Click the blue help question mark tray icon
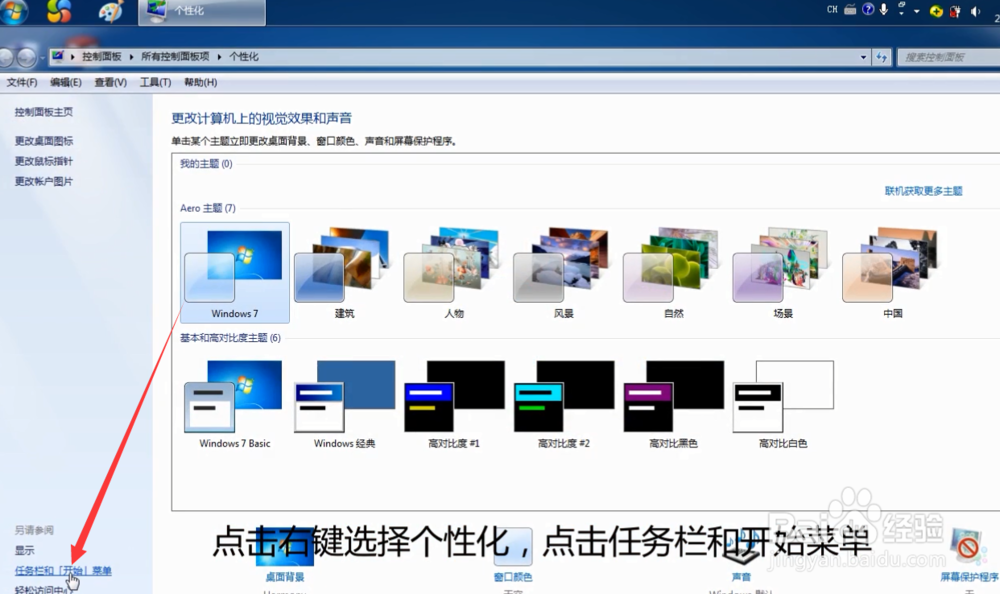The image size is (1000, 594). 868,9
